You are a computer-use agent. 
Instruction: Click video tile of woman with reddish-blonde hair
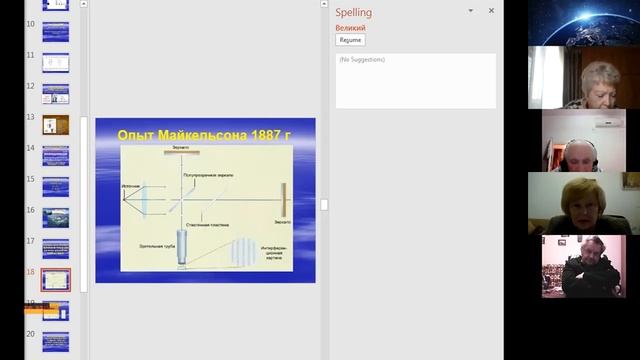584,203
